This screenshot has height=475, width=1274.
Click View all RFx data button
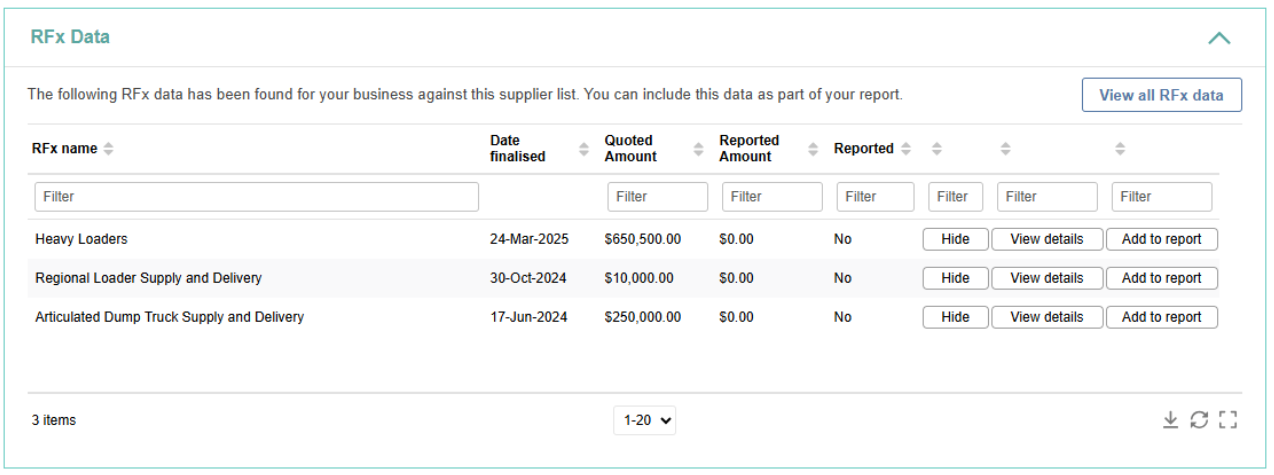coord(1161,95)
